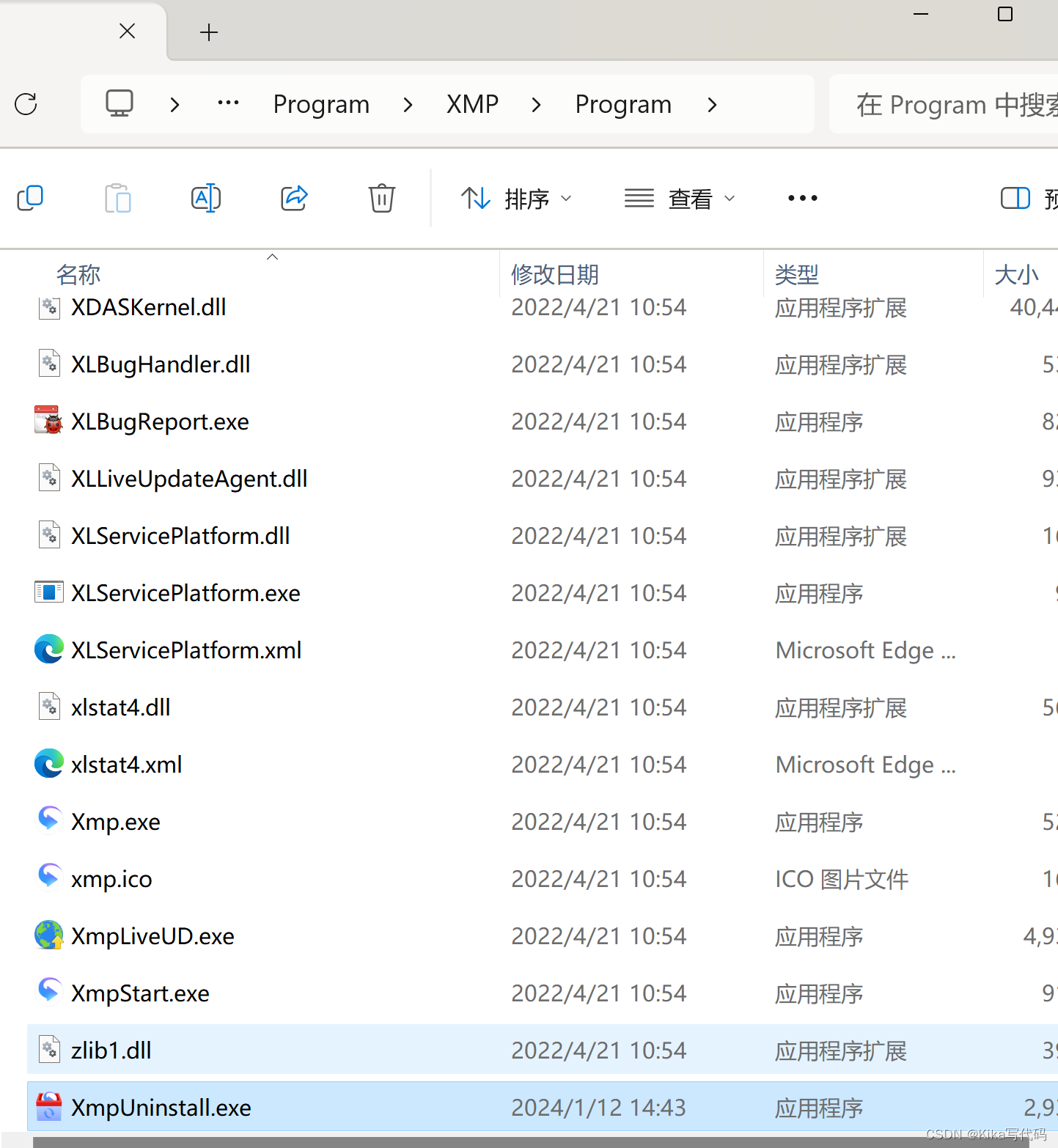Click the first Program breadcrumb
Screen dimensions: 1058x1148
(x=321, y=105)
